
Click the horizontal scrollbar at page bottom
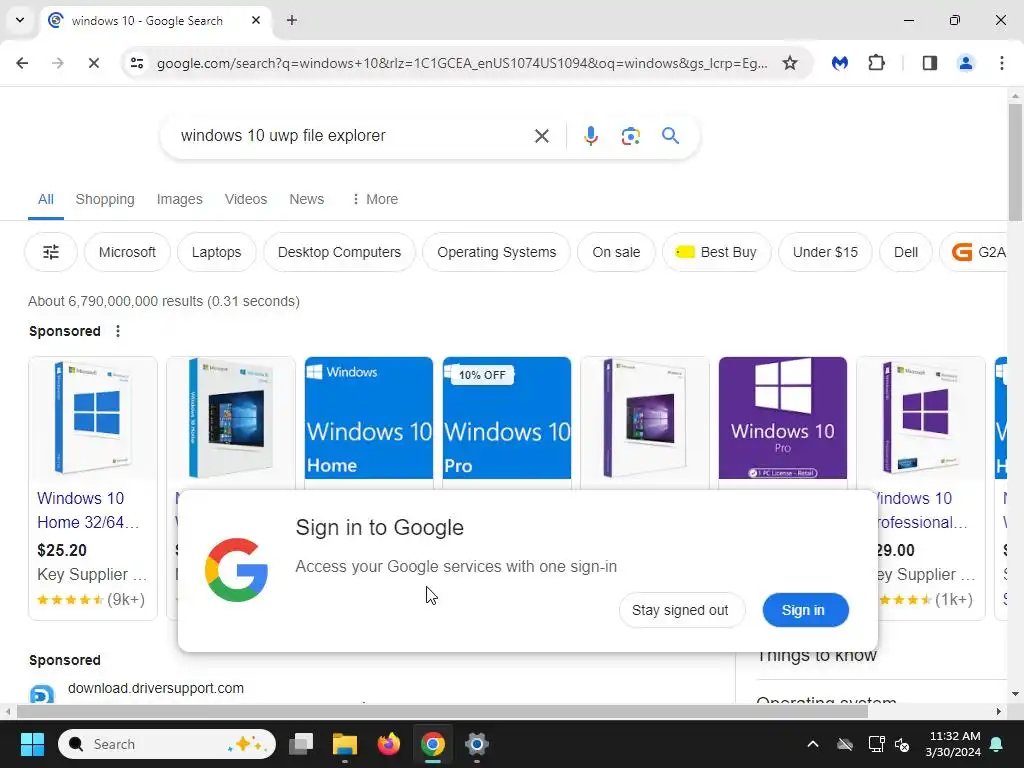tap(442, 711)
